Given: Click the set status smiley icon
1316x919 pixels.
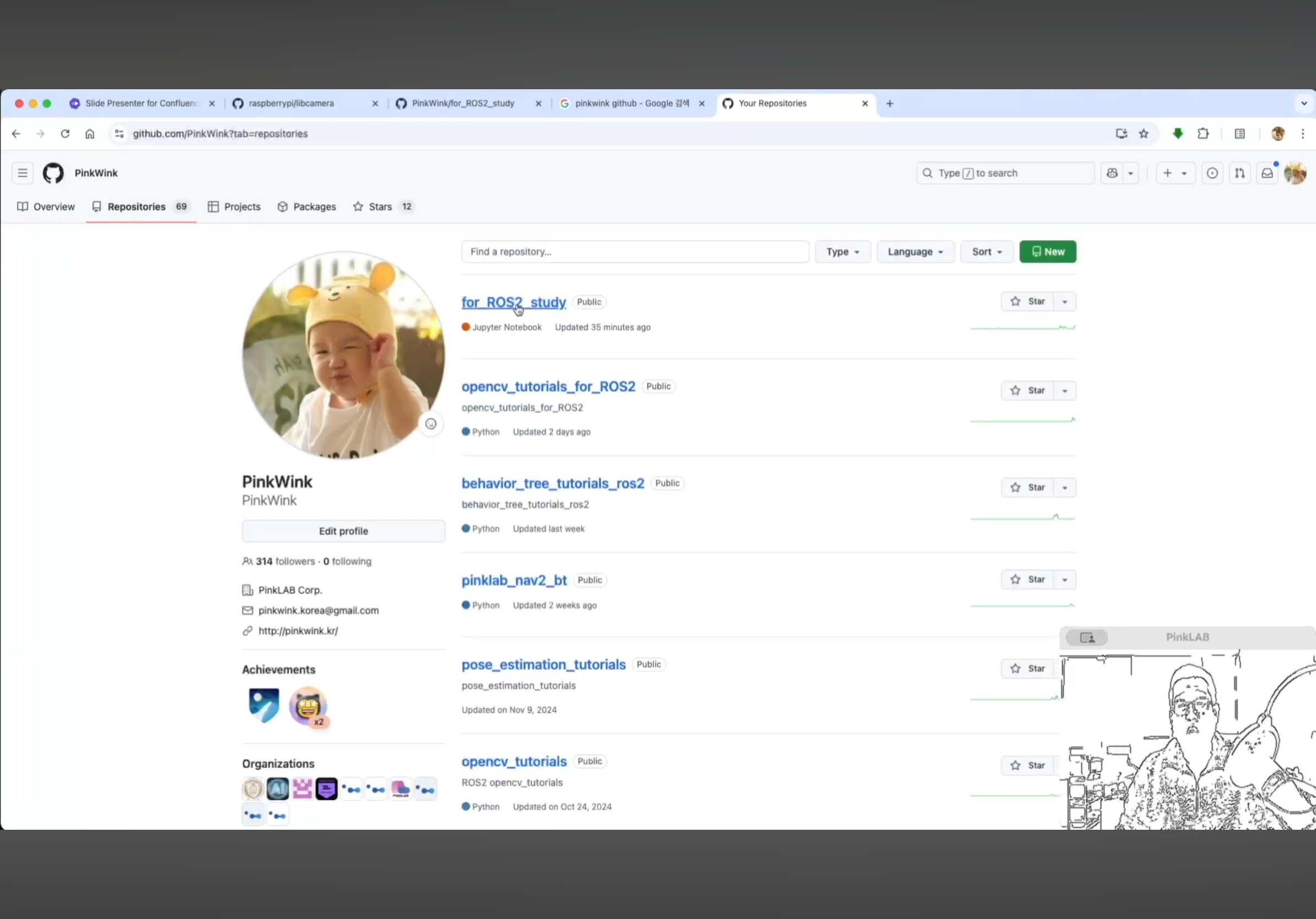Looking at the screenshot, I should (x=431, y=424).
